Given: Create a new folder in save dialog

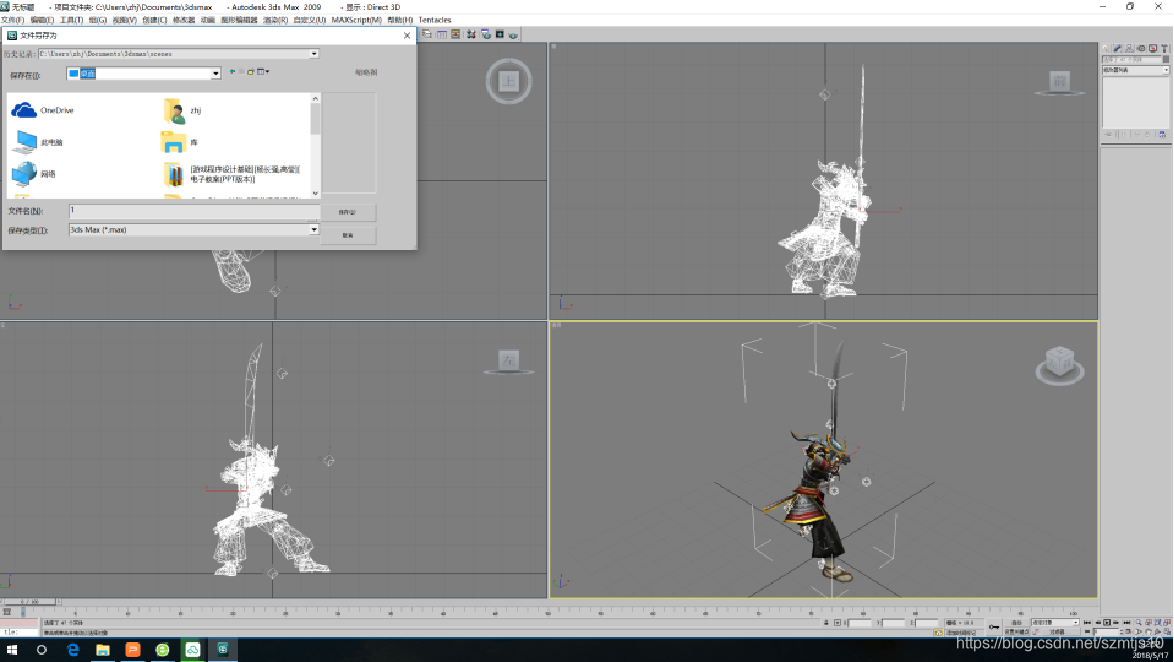Looking at the screenshot, I should pyautogui.click(x=251, y=72).
